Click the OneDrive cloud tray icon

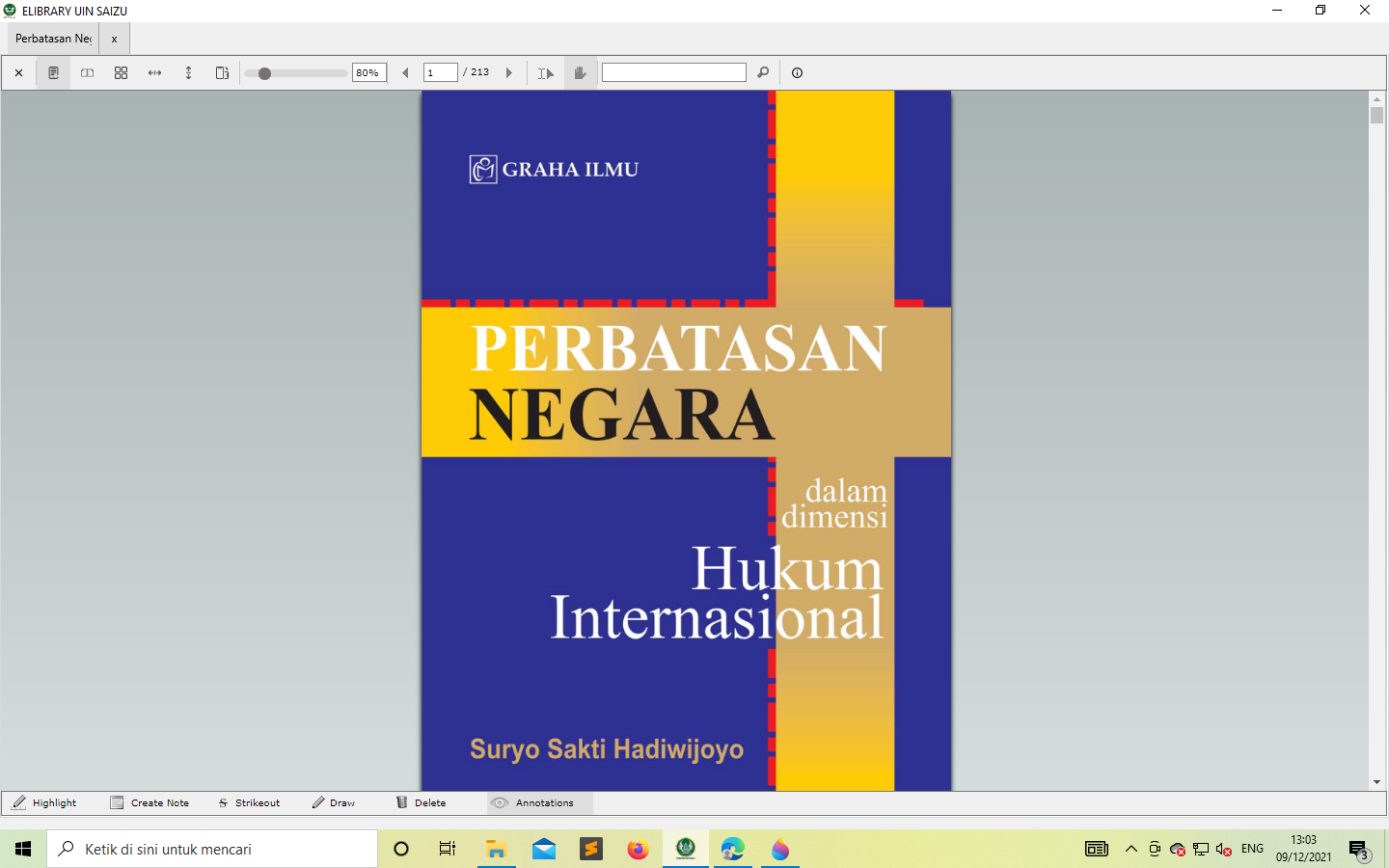1178,849
